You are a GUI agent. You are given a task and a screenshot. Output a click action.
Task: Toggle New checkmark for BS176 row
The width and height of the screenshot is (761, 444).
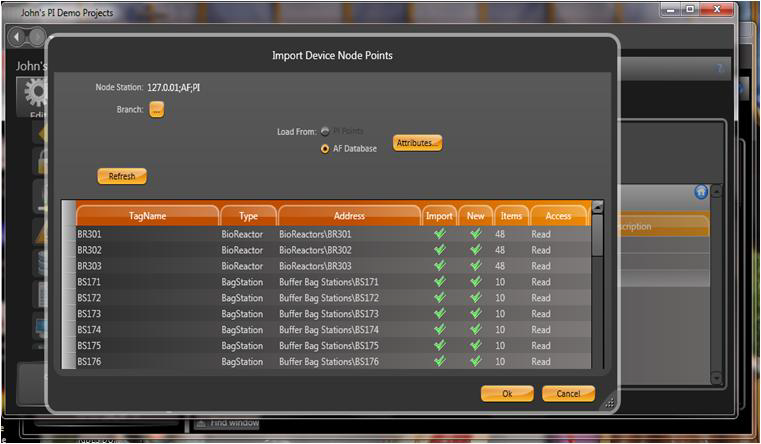tap(475, 362)
